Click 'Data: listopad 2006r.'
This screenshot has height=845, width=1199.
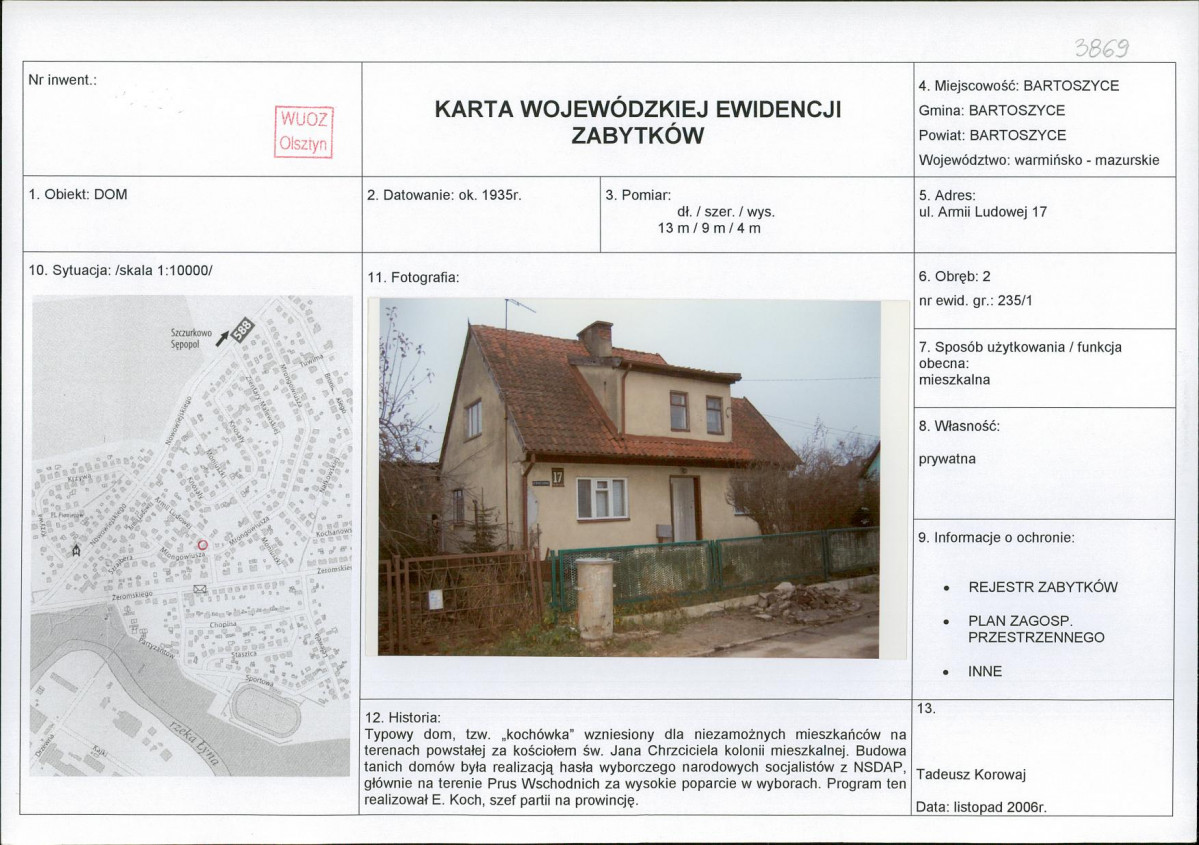coord(981,807)
